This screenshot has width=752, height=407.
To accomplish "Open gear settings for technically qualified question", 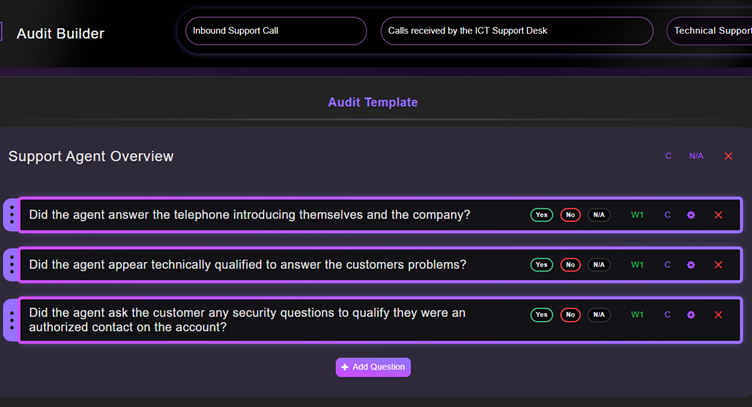I will pyautogui.click(x=691, y=265).
